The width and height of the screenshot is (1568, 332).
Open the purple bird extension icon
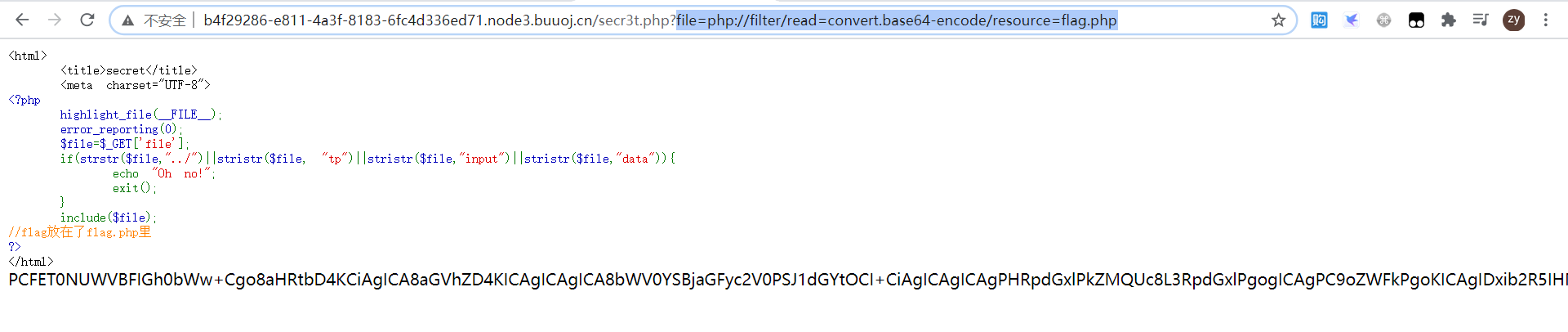(1352, 20)
